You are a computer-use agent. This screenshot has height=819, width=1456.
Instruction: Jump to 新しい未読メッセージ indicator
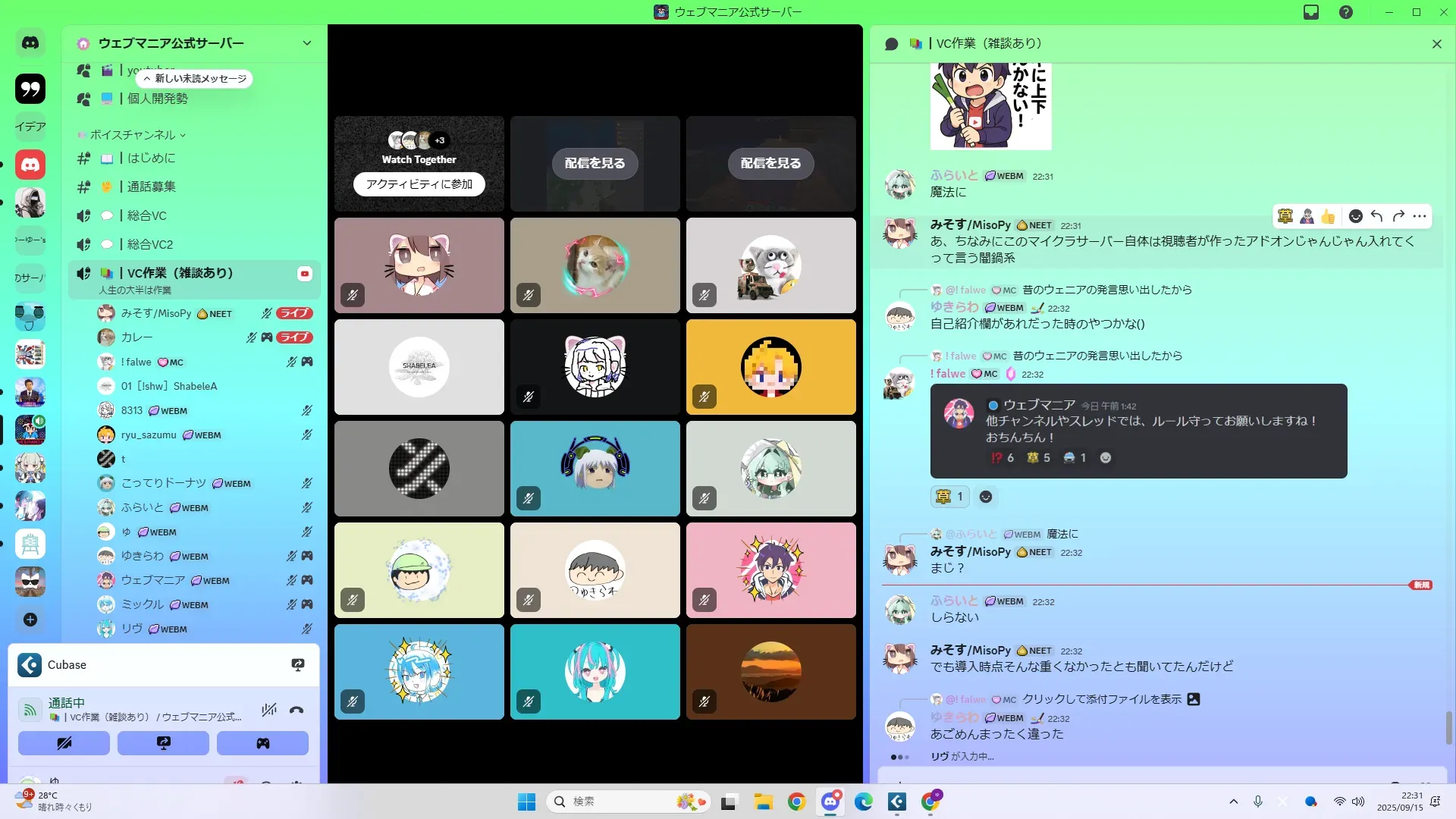coord(195,79)
